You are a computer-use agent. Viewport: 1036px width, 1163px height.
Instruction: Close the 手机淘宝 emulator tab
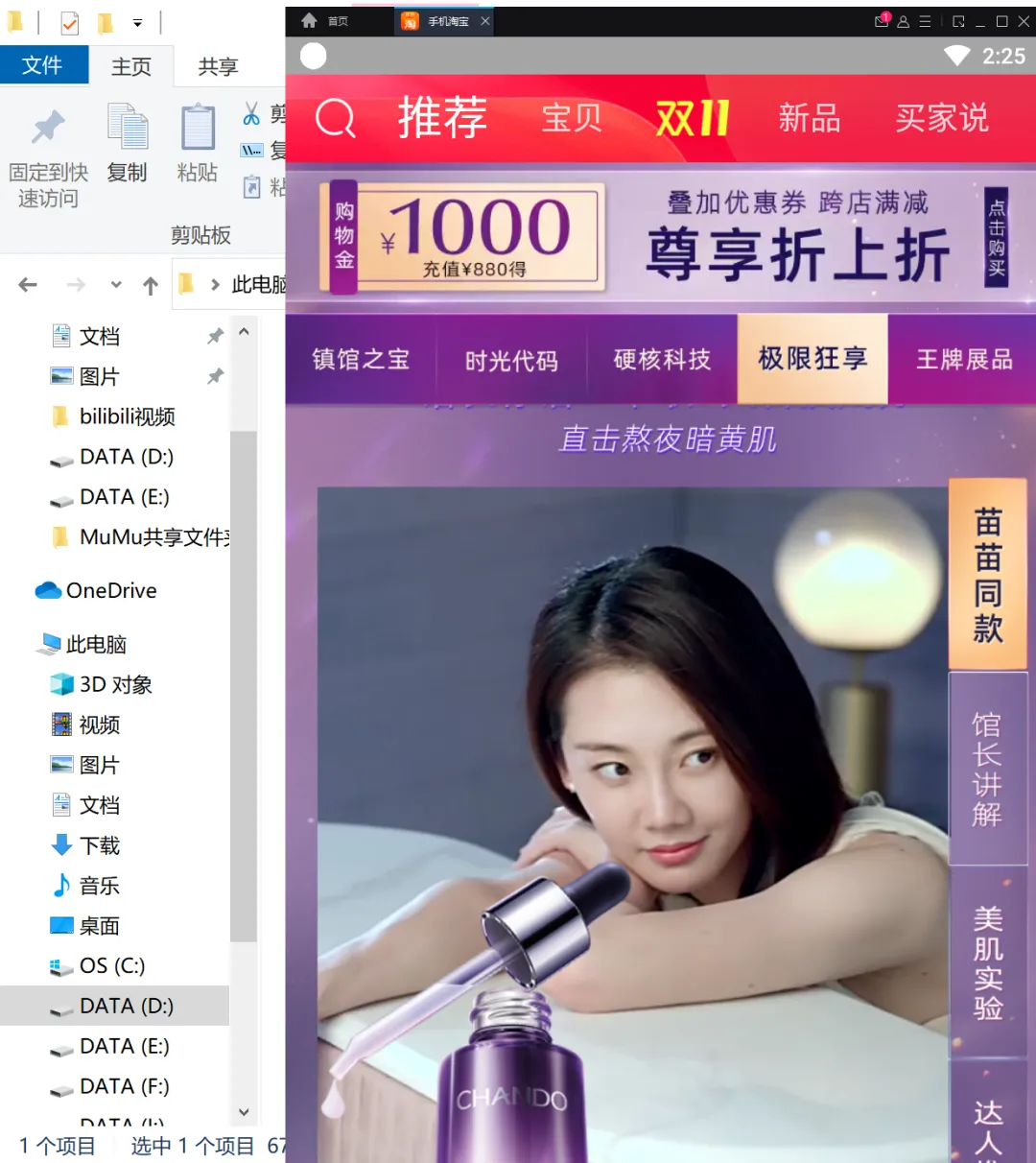485,21
